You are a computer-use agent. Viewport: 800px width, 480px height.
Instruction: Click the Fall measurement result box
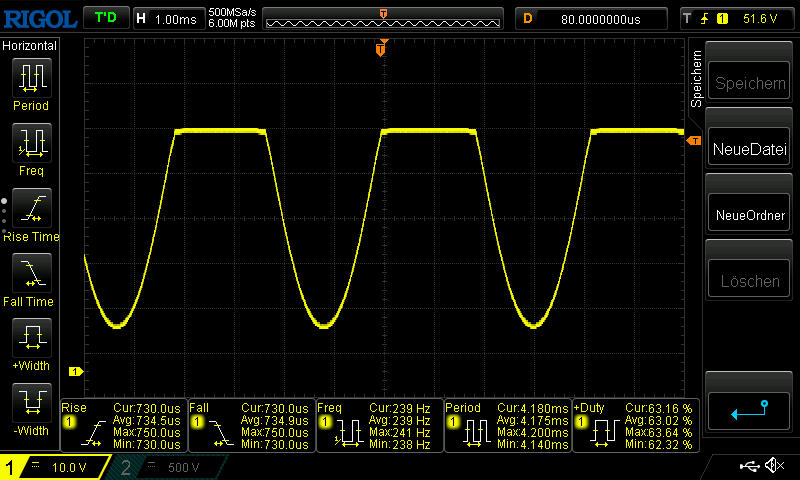coord(252,425)
